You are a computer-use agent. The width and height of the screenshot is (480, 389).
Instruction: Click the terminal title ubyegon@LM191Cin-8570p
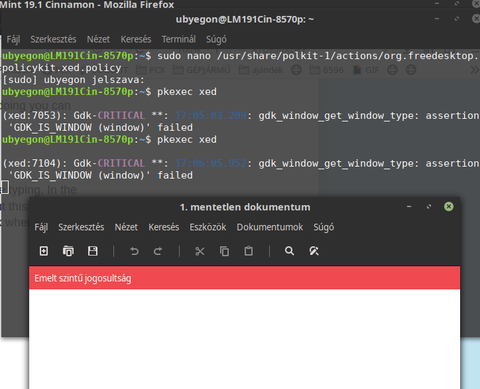pyautogui.click(x=245, y=19)
